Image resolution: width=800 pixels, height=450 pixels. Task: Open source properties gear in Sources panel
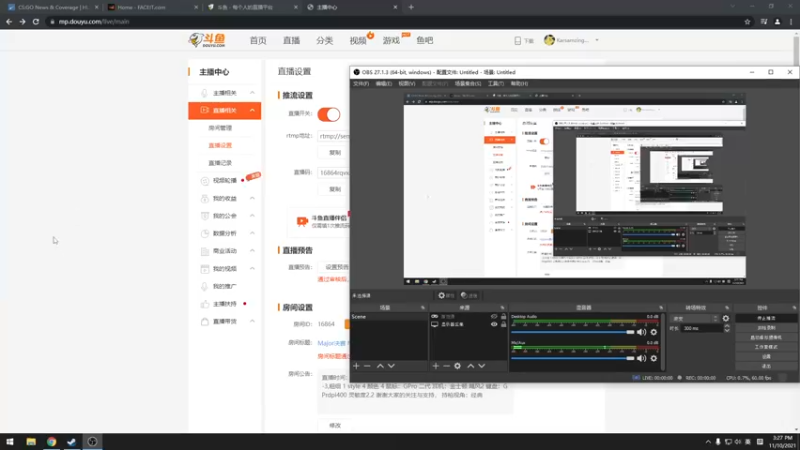pyautogui.click(x=458, y=366)
